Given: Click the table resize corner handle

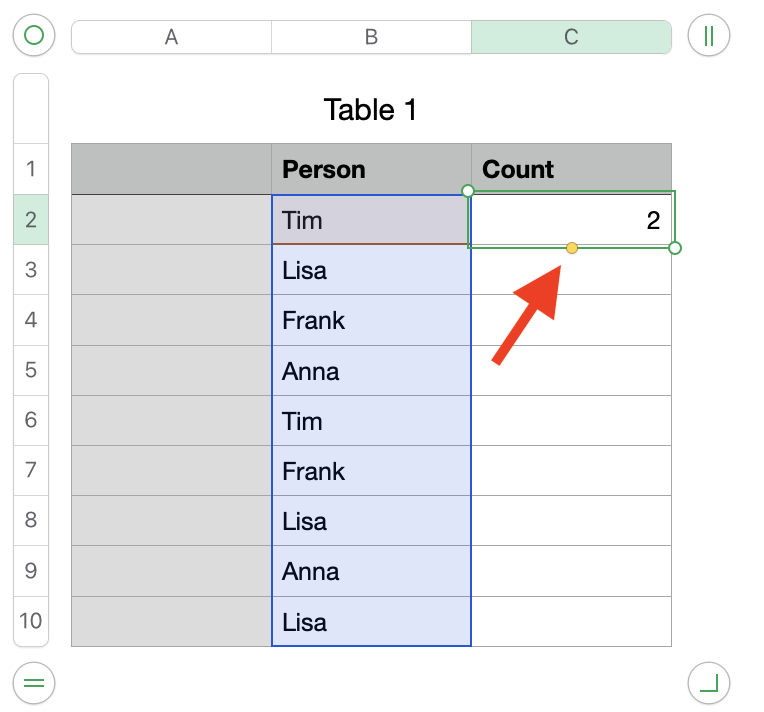Looking at the screenshot, I should [709, 684].
